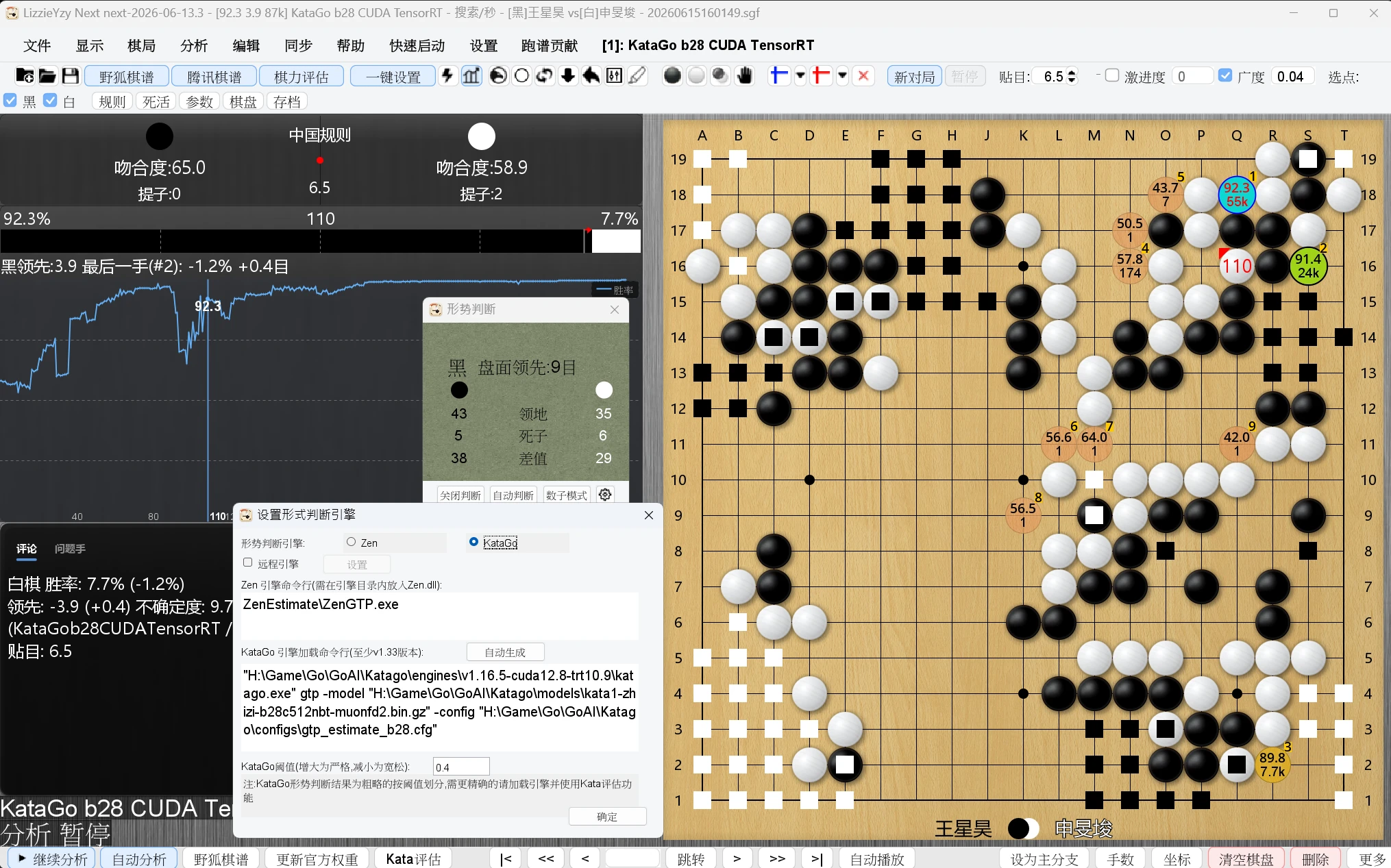
Task: Click the LizzieYzy app icon in the title bar
Action: pos(12,13)
